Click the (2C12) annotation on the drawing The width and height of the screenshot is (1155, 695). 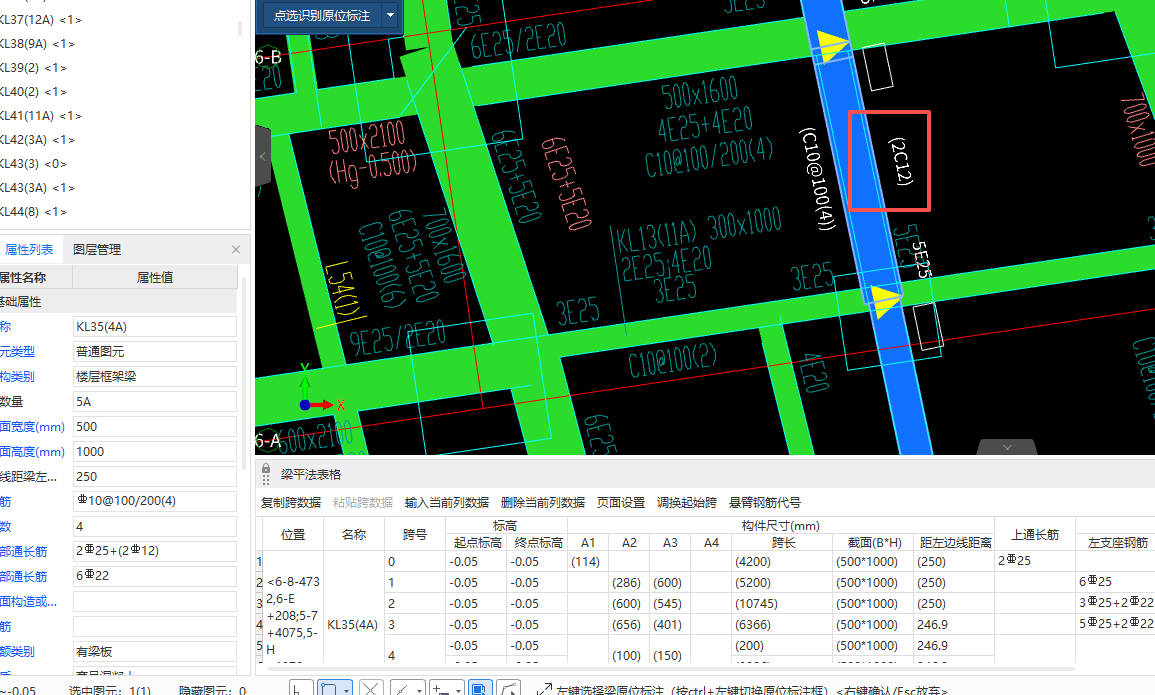900,160
